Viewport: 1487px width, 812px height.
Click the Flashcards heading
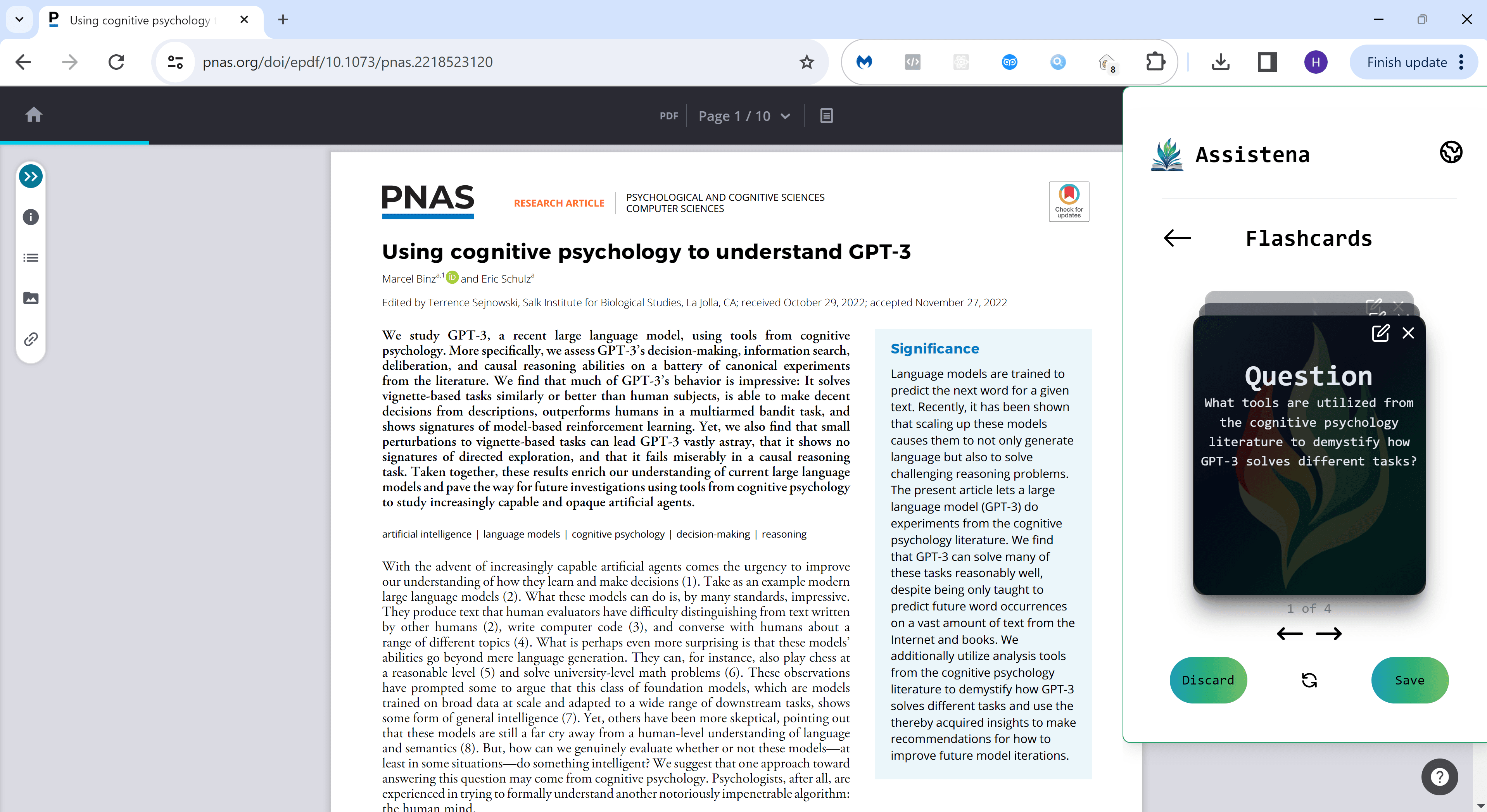pos(1308,238)
